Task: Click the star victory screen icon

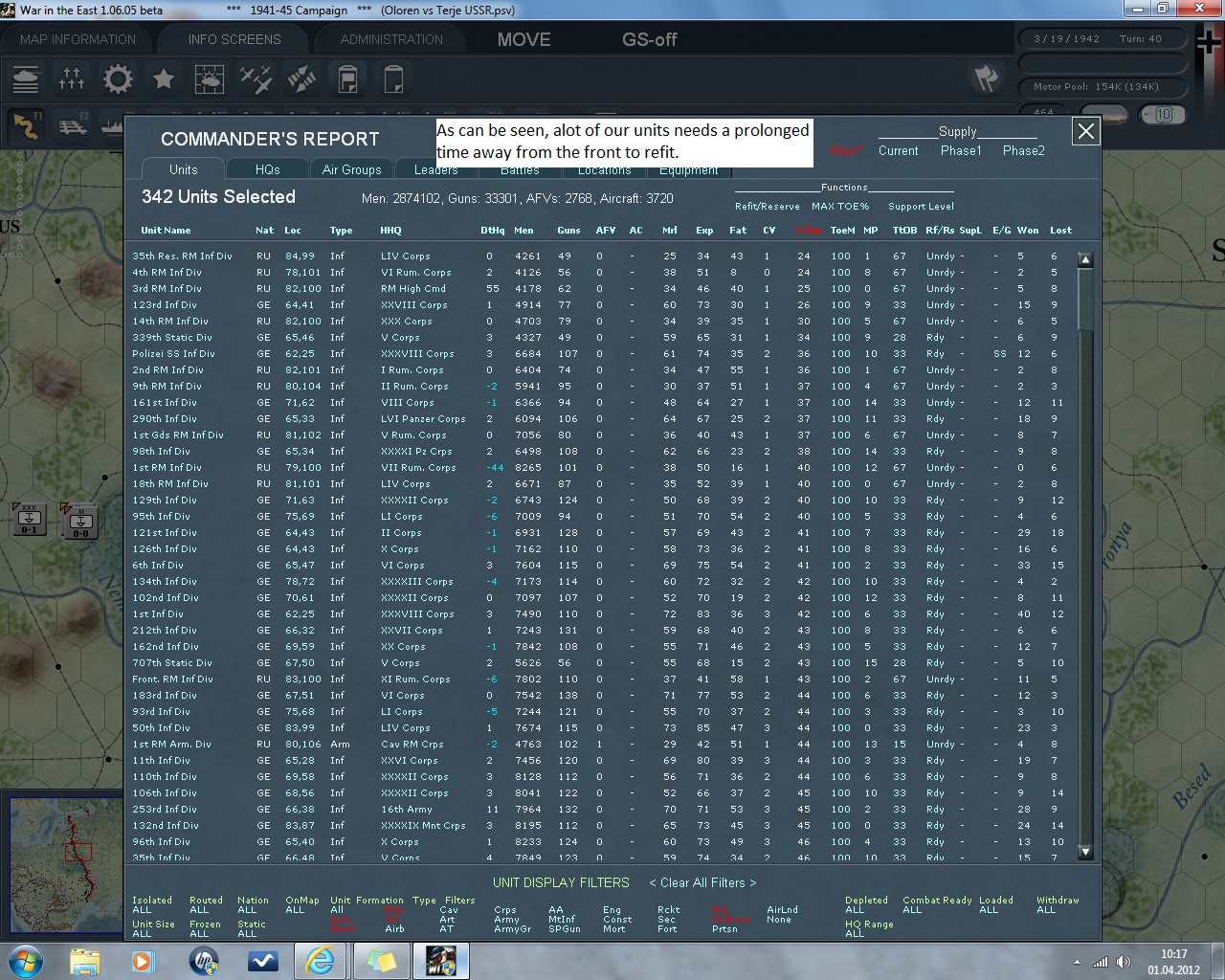Action: (x=164, y=78)
